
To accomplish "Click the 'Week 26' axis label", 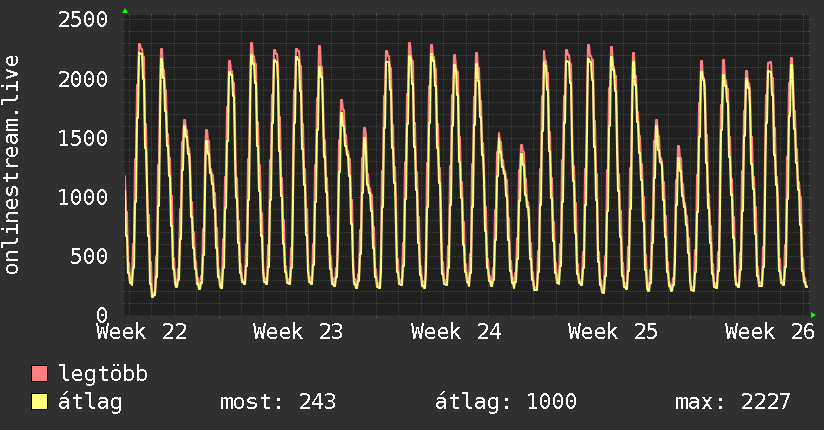I will tap(770, 332).
